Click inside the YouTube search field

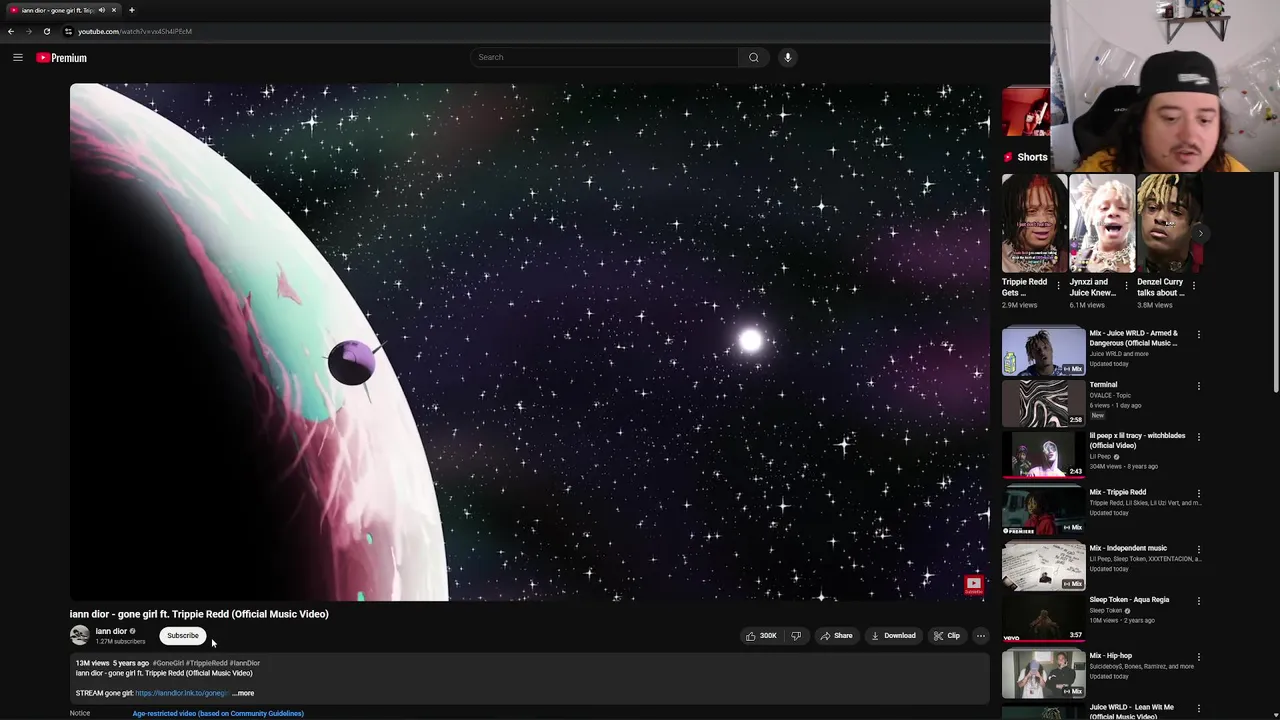tap(605, 57)
